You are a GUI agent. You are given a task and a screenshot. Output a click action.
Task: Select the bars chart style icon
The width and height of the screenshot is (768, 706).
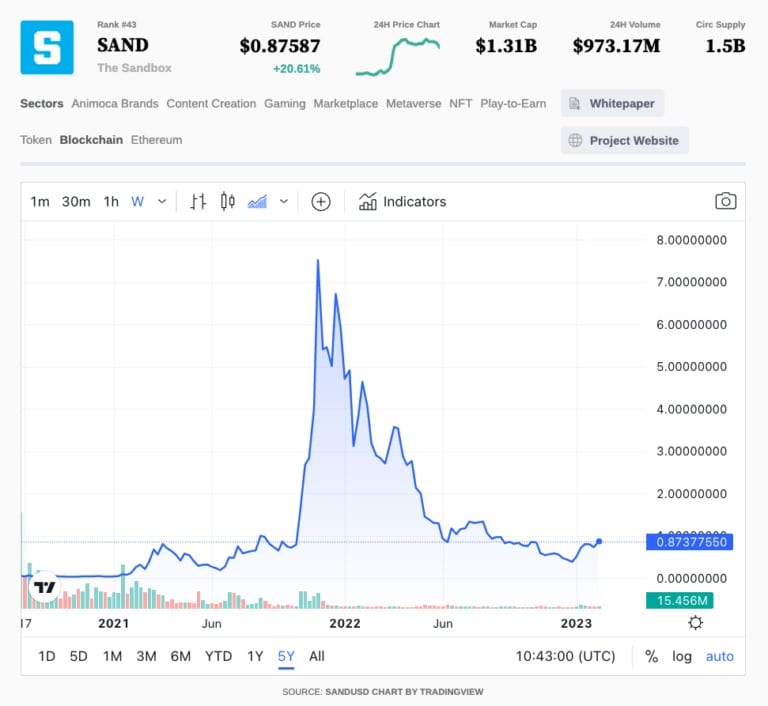coord(198,201)
